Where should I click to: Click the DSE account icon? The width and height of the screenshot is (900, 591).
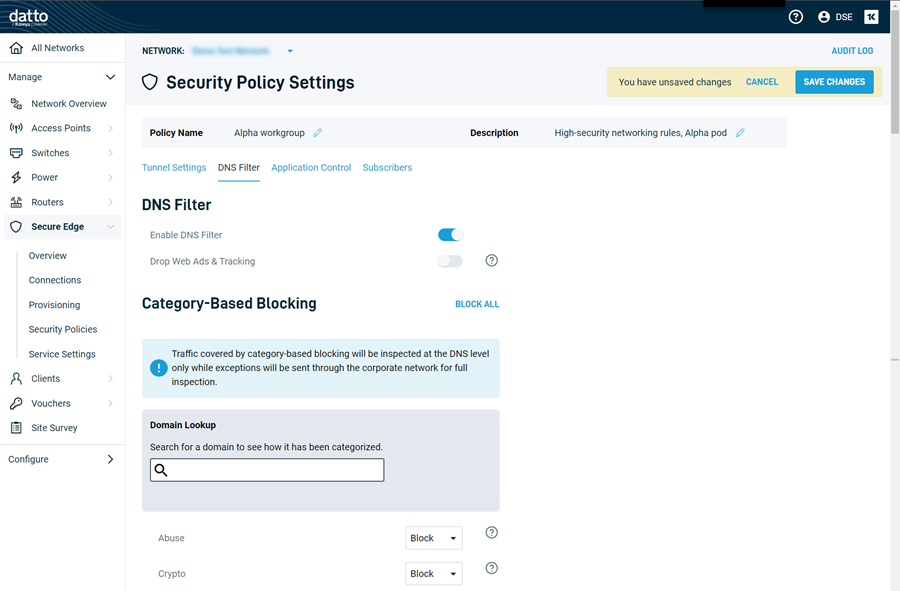click(822, 16)
